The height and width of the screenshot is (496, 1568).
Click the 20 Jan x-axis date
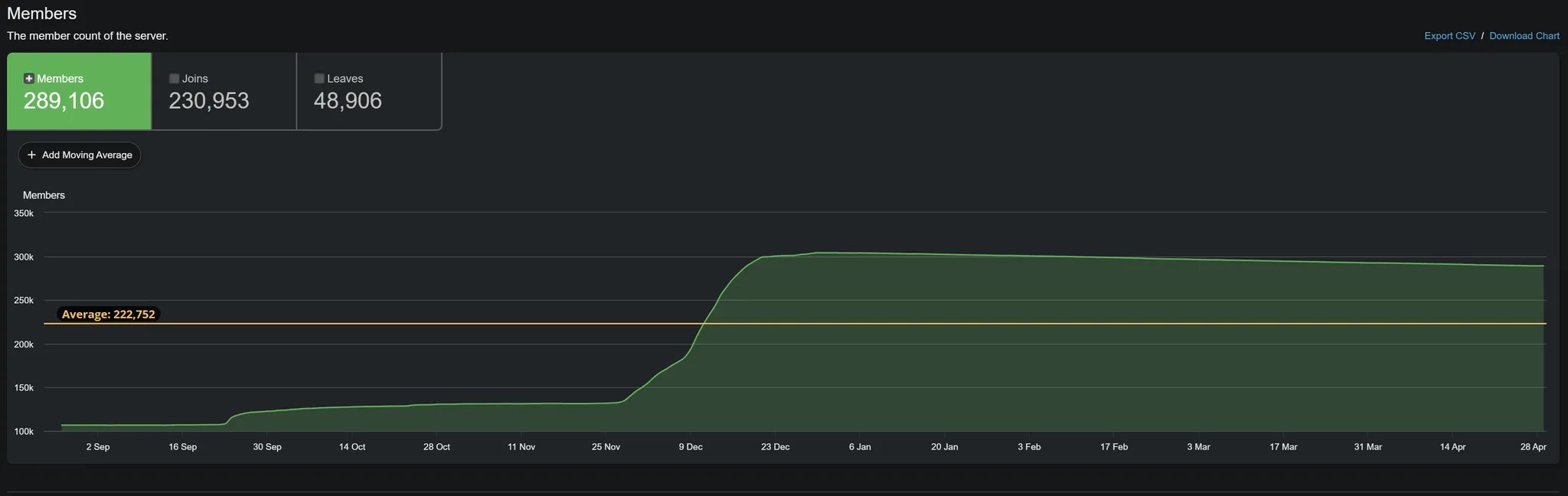coord(945,446)
